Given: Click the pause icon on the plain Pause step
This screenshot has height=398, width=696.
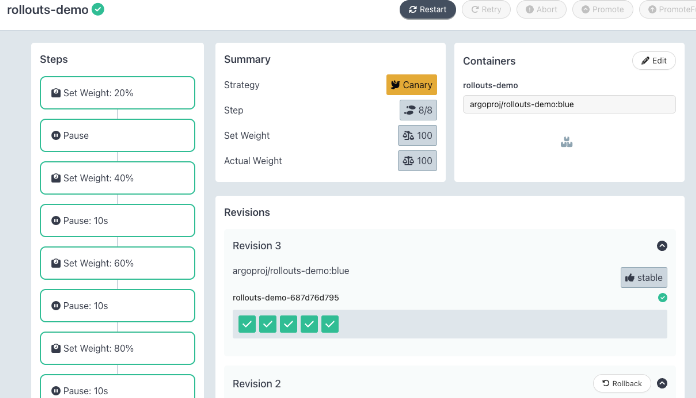Looking at the screenshot, I should (55, 135).
